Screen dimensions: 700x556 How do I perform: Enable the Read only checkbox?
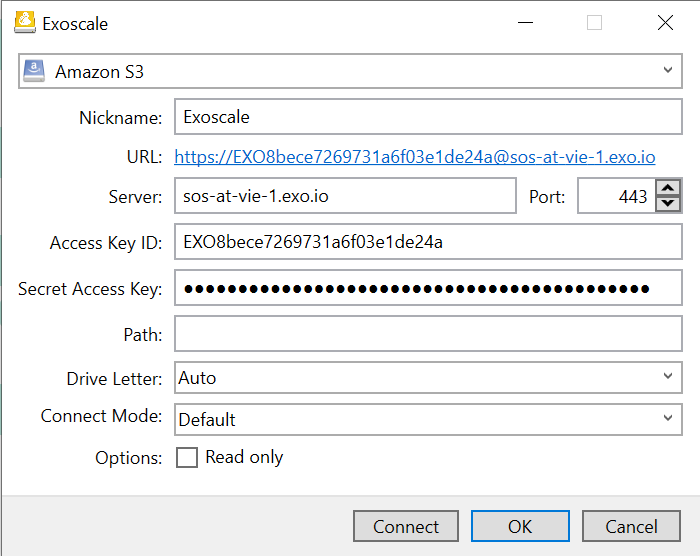coord(187,458)
